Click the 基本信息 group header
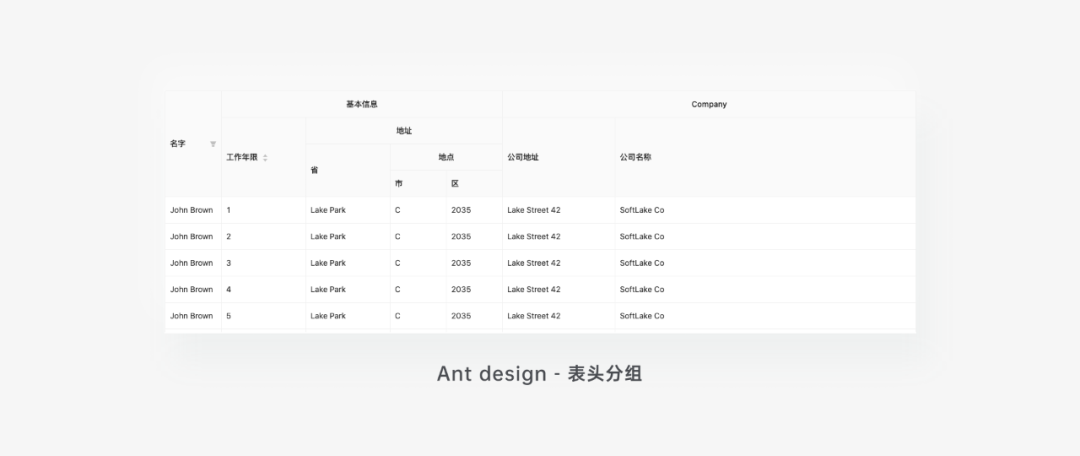 [x=362, y=104]
